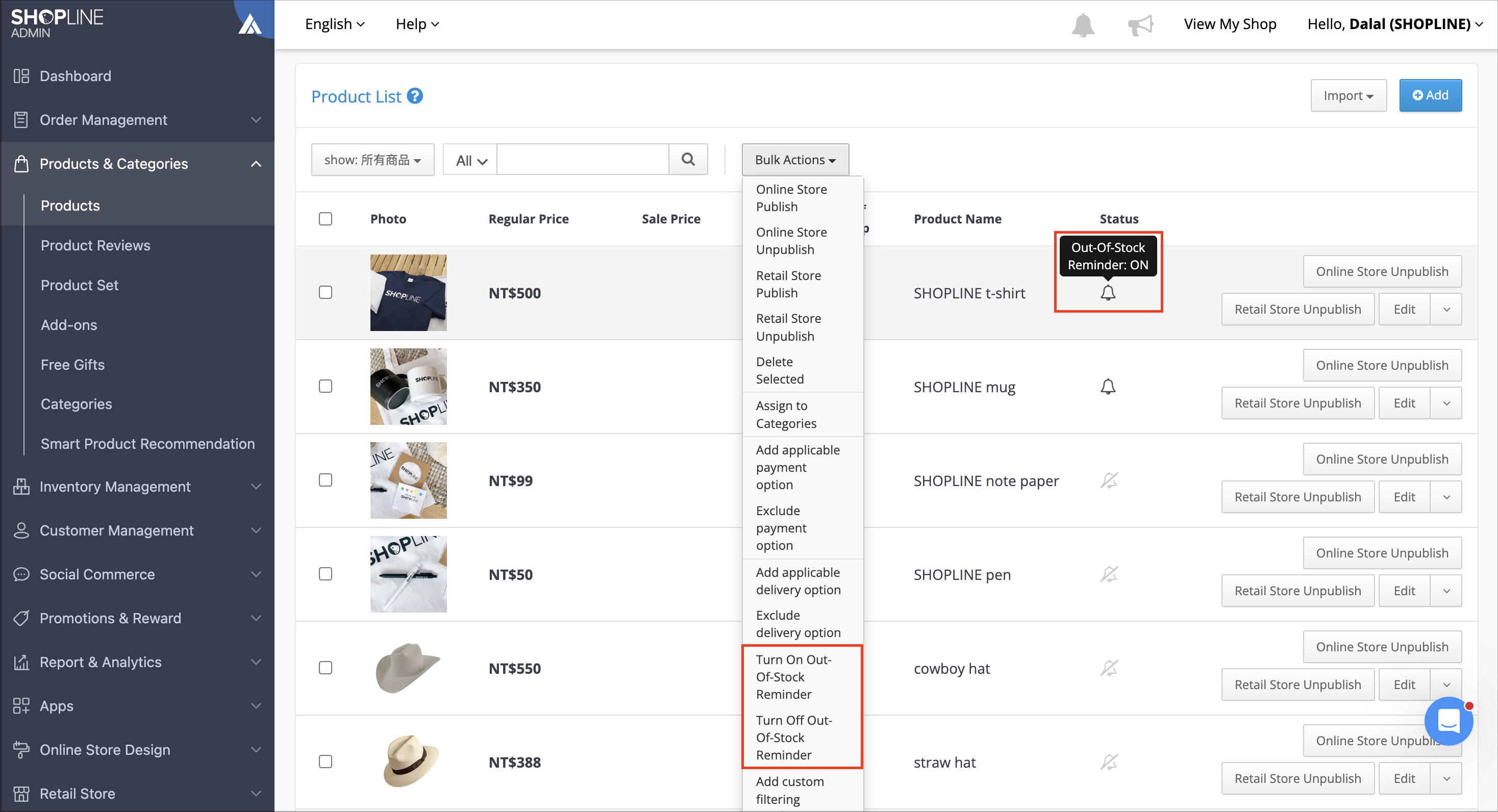
Task: Open the straw hat product thumbnail
Action: (408, 762)
